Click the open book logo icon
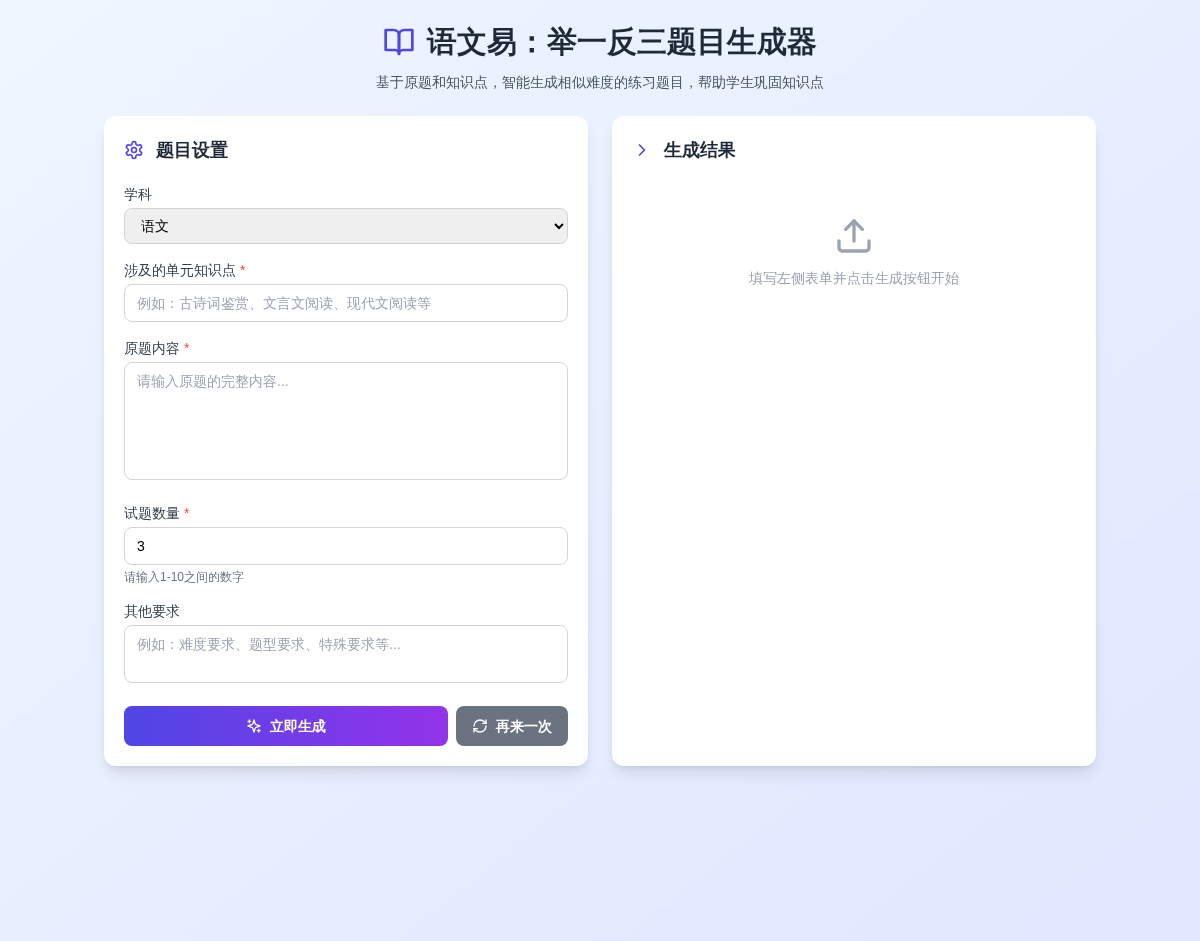 point(399,42)
